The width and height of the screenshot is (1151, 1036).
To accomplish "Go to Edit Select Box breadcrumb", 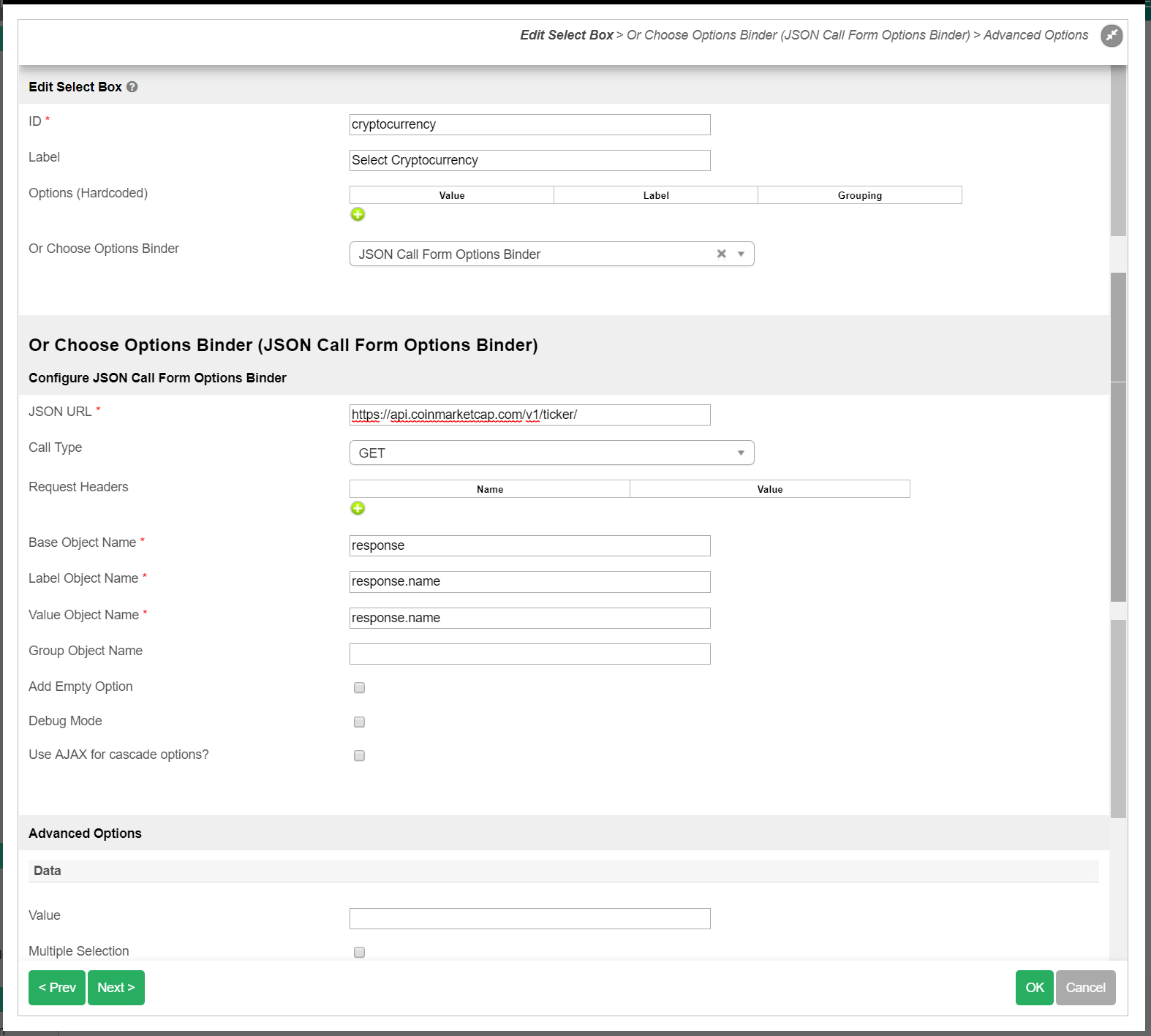I will [x=567, y=35].
